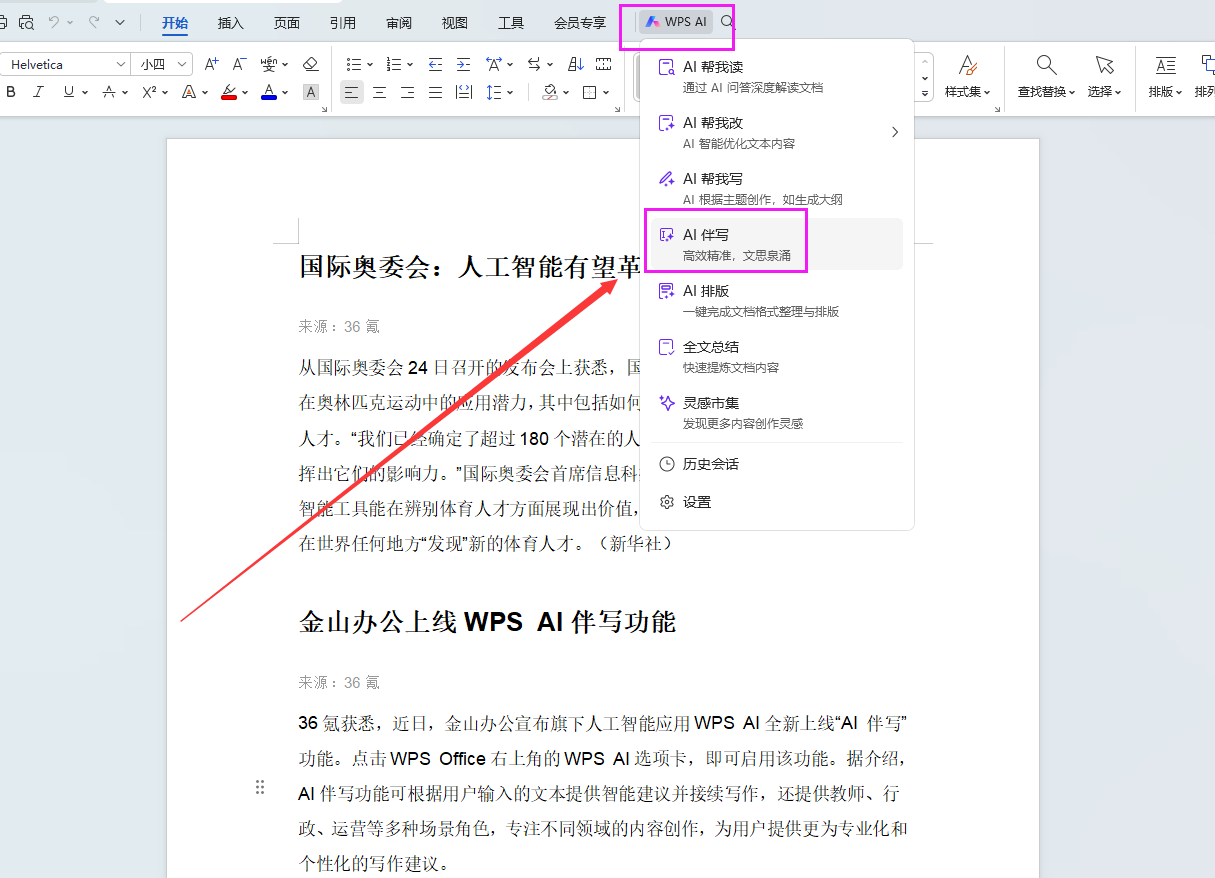Viewport: 1215px width, 878px height.
Task: Open the 排版 dropdown
Action: coord(1165,76)
